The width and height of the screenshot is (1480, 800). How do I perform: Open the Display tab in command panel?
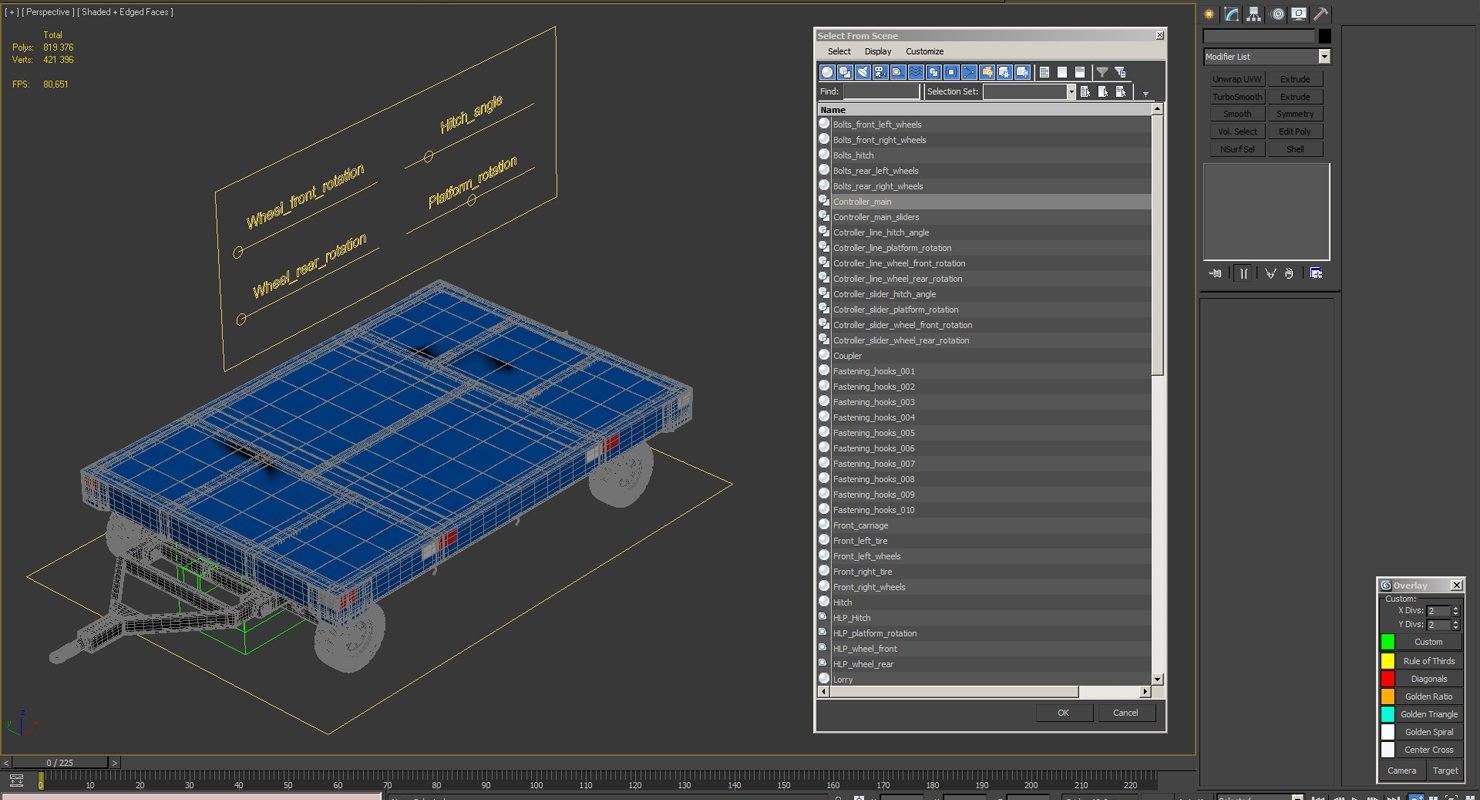1299,14
